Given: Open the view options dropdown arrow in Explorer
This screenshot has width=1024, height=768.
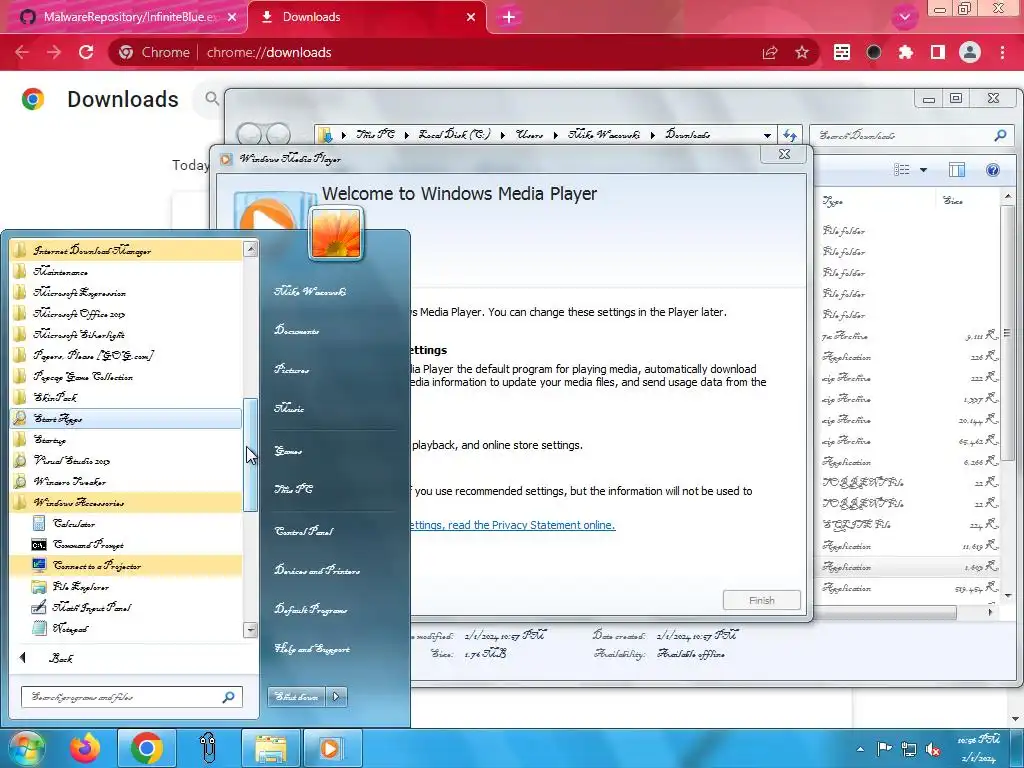Looking at the screenshot, I should (x=923, y=170).
